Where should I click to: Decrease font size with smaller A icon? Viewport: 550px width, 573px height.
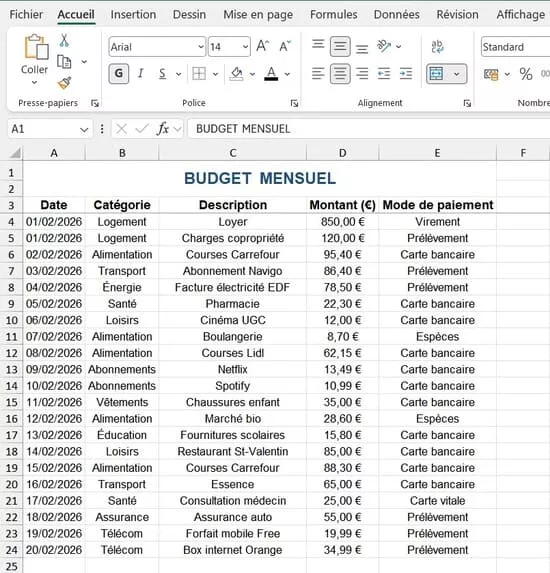click(x=285, y=46)
